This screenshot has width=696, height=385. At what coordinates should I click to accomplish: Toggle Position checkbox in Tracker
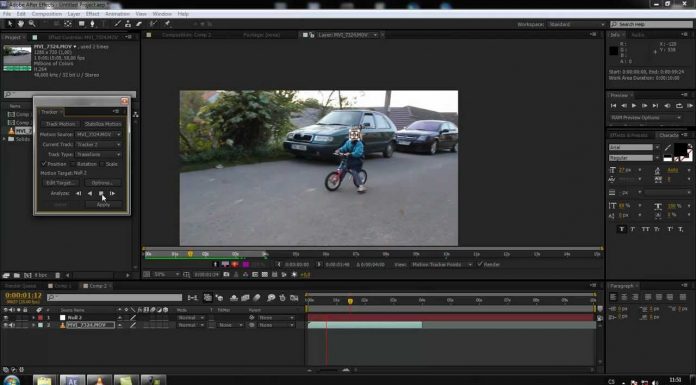[x=44, y=164]
